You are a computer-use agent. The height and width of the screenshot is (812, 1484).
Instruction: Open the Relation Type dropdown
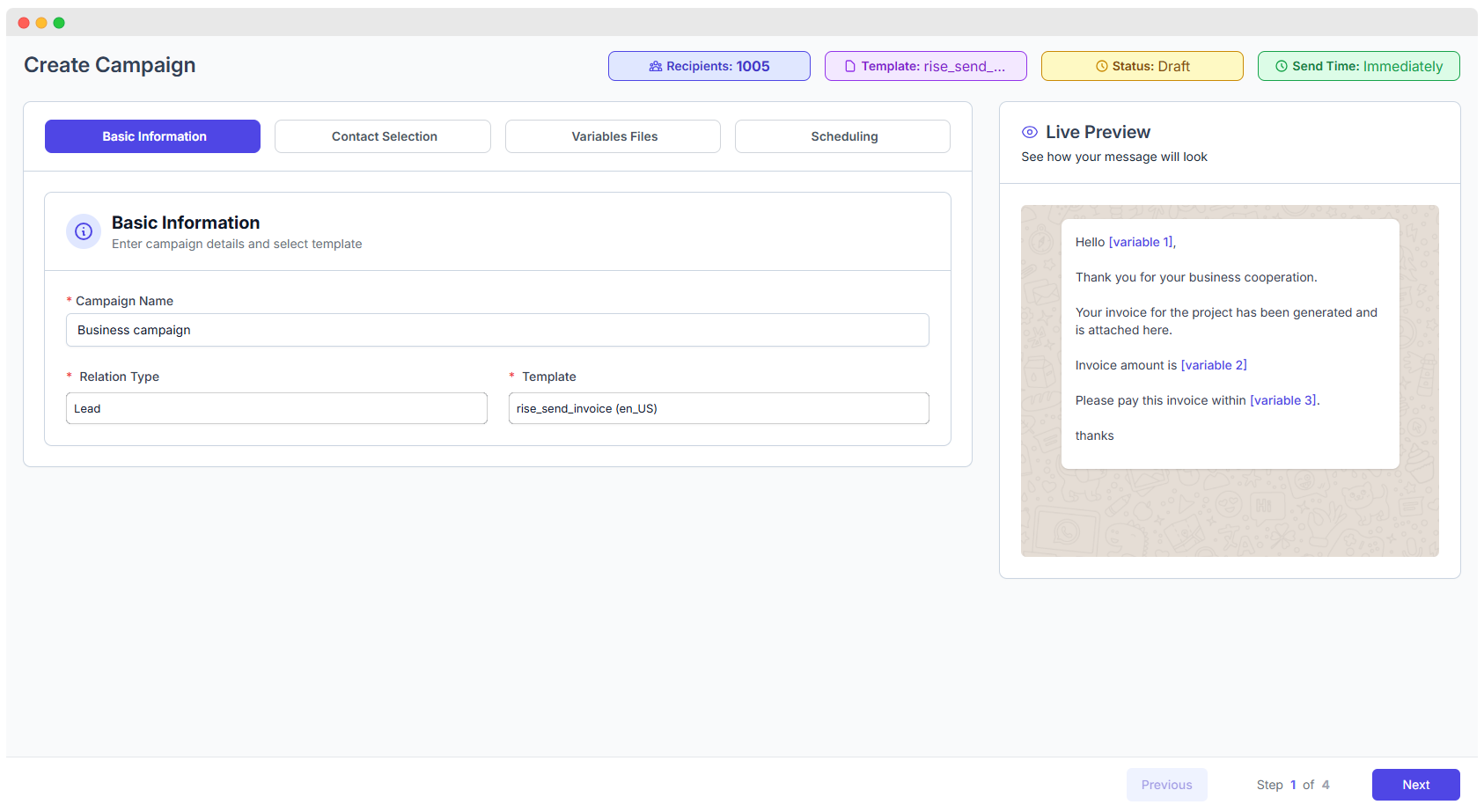click(276, 408)
